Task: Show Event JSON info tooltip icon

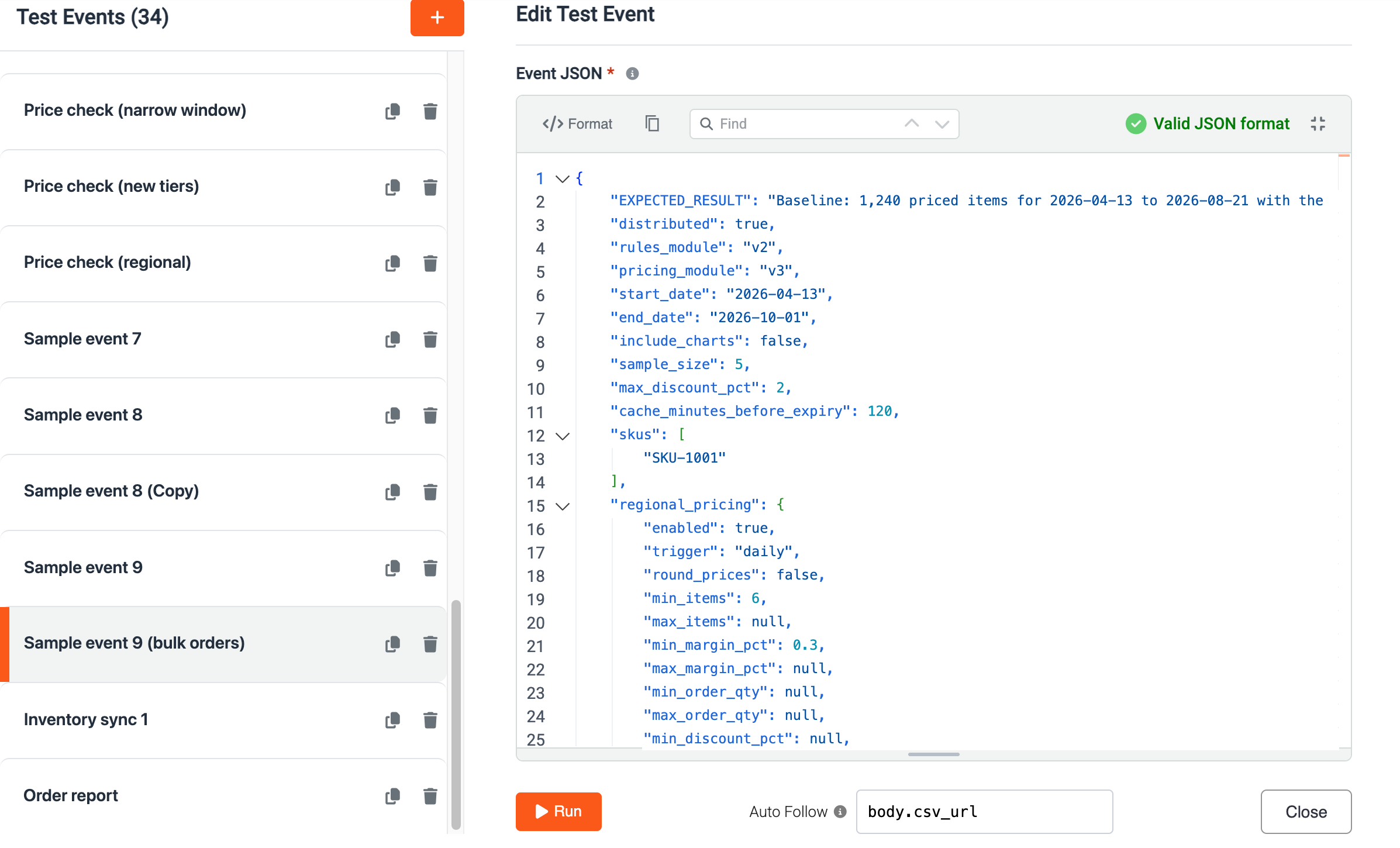Action: (x=632, y=74)
